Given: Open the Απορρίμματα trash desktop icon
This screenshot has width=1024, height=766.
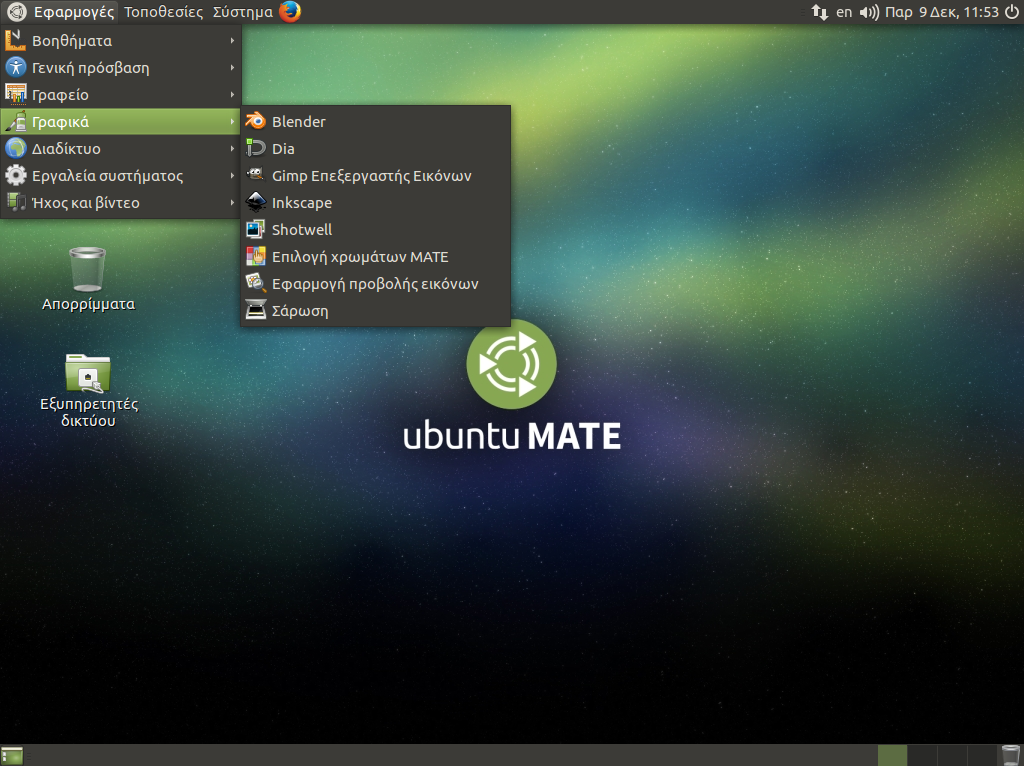Looking at the screenshot, I should tap(88, 270).
